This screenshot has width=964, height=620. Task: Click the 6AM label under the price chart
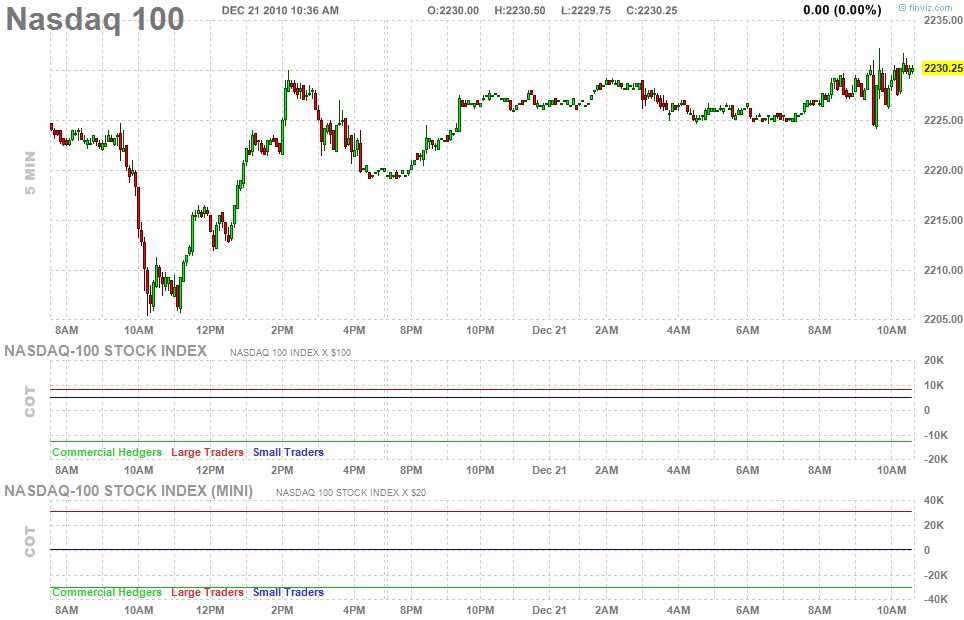pyautogui.click(x=748, y=330)
